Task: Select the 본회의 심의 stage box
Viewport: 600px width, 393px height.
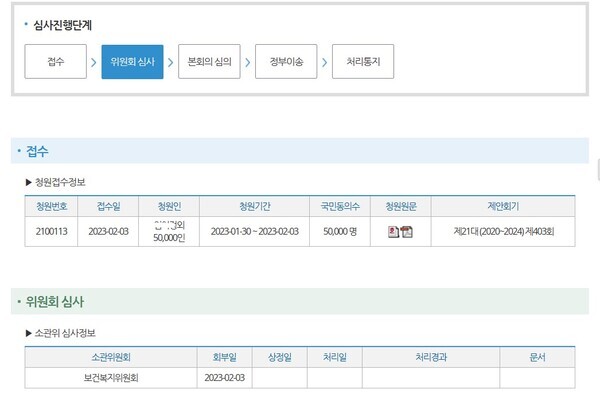Action: [209, 62]
